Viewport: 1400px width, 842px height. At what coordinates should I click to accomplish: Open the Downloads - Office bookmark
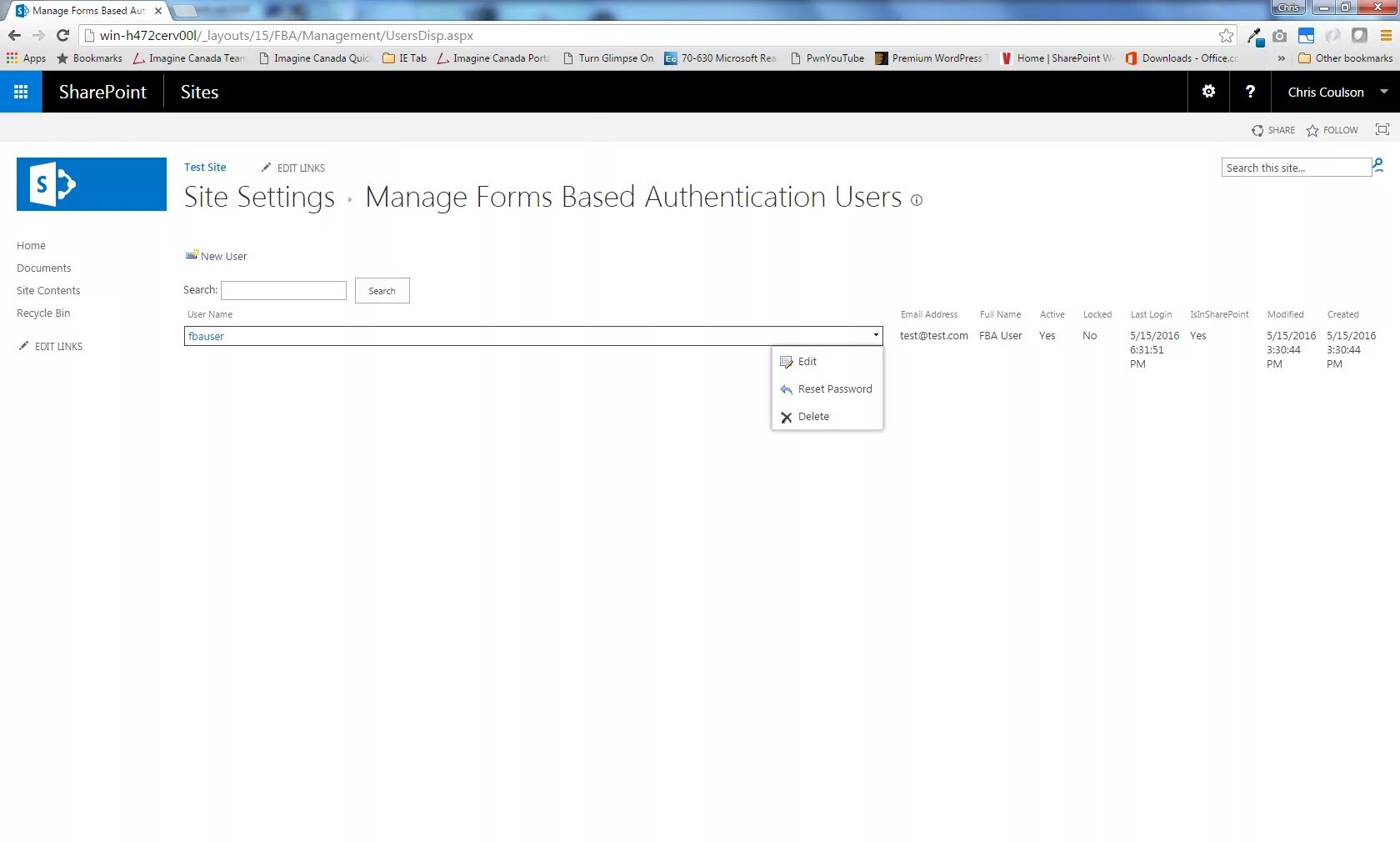pos(1182,58)
